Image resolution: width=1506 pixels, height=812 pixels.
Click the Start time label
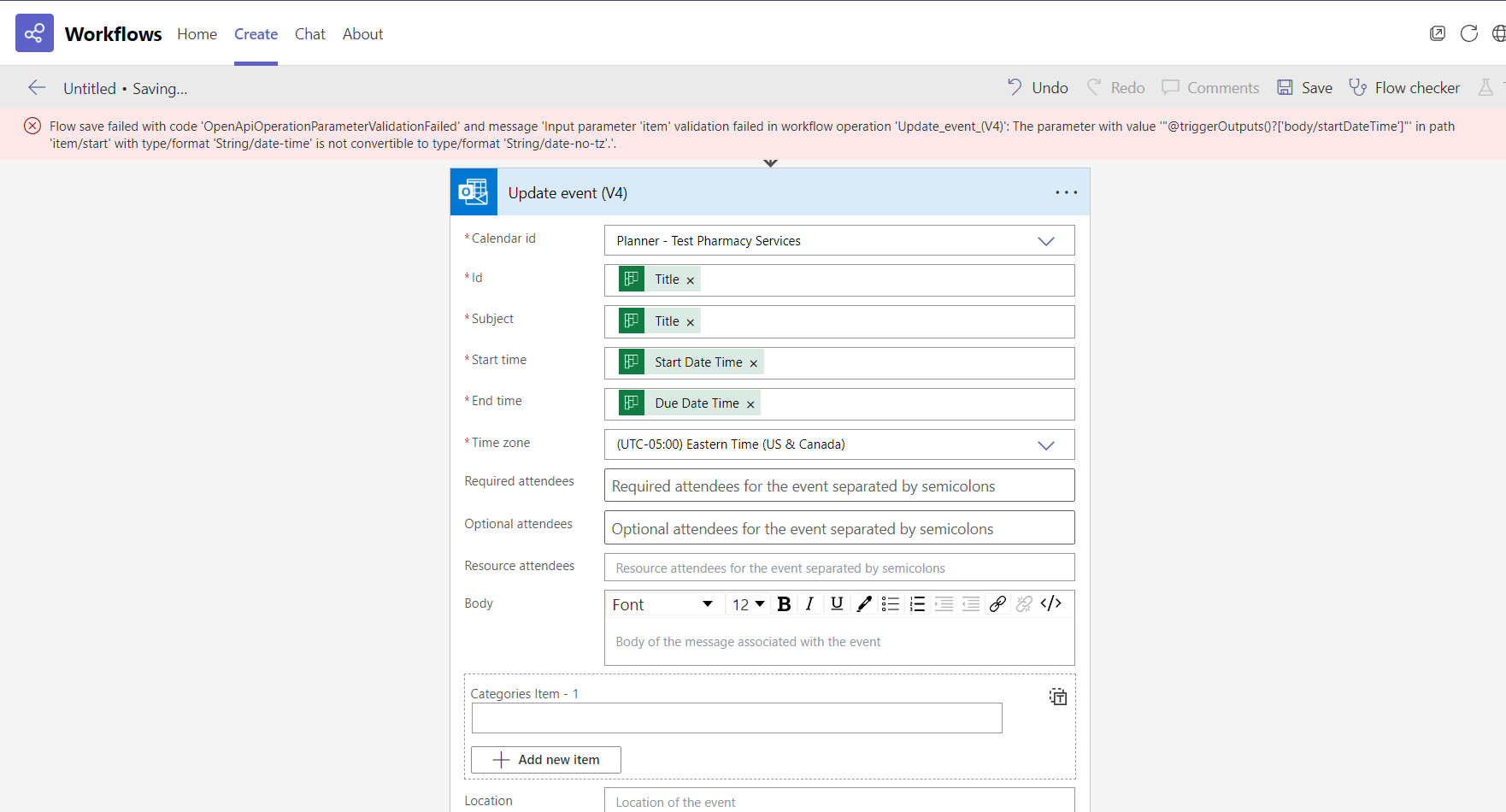[499, 360]
